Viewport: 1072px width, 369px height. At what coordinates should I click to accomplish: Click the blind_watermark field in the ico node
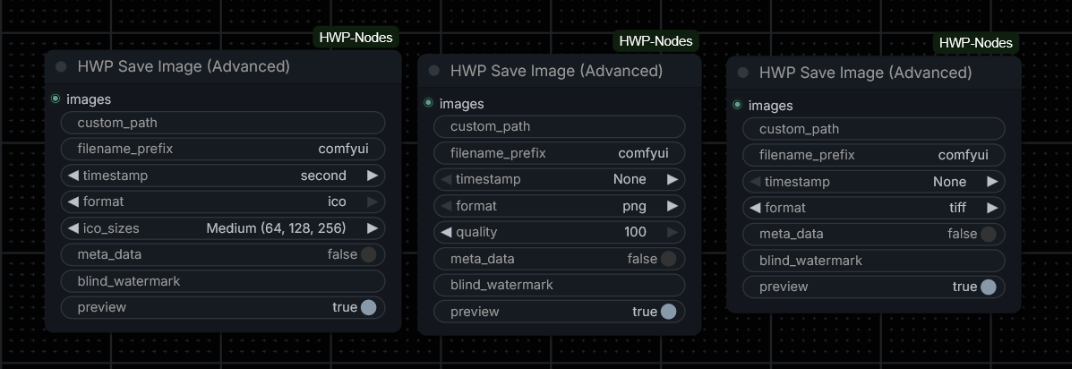(x=223, y=281)
